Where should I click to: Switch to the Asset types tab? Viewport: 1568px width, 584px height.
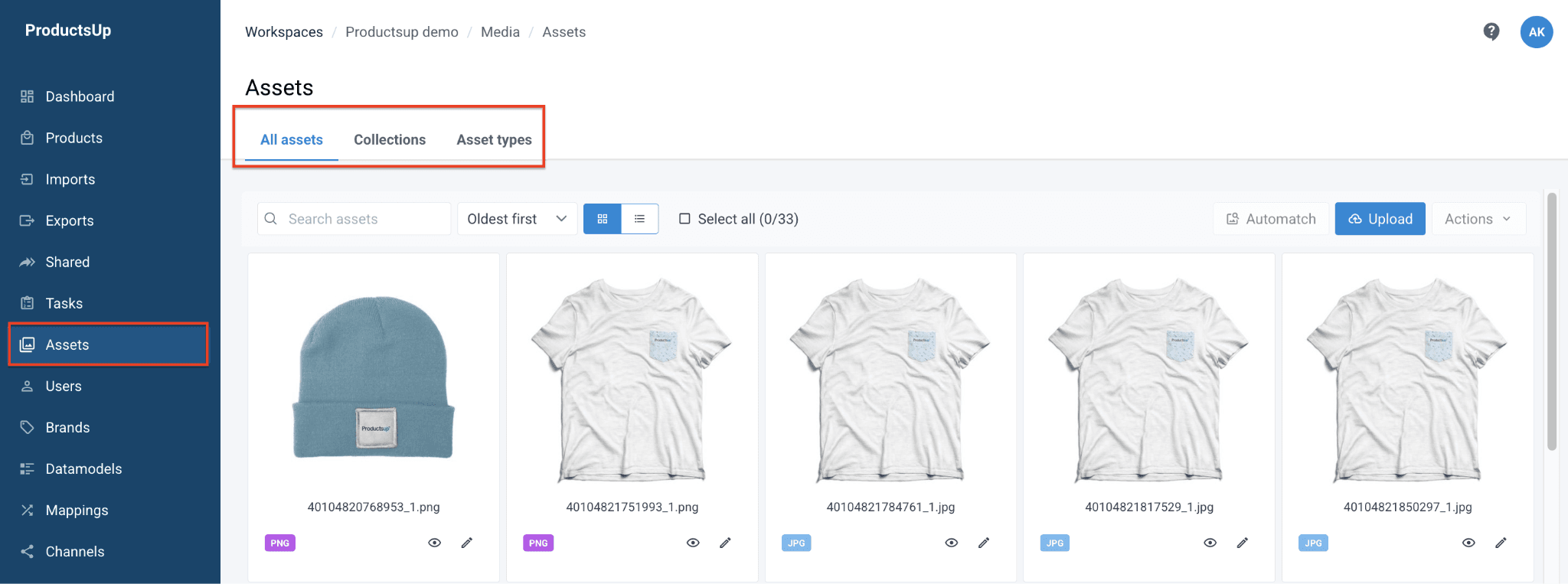[x=494, y=139]
